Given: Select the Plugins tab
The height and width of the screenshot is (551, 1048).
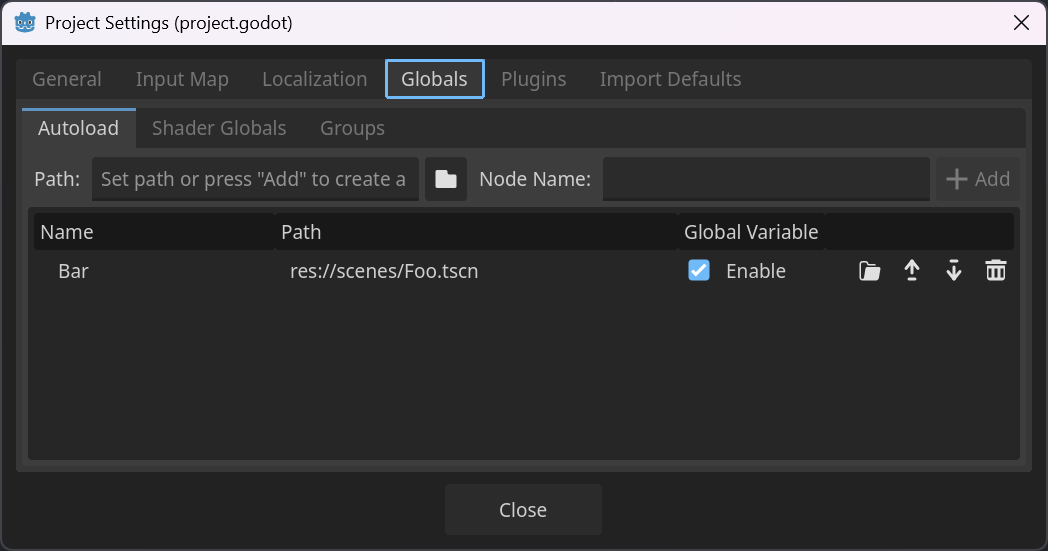Looking at the screenshot, I should click(533, 79).
